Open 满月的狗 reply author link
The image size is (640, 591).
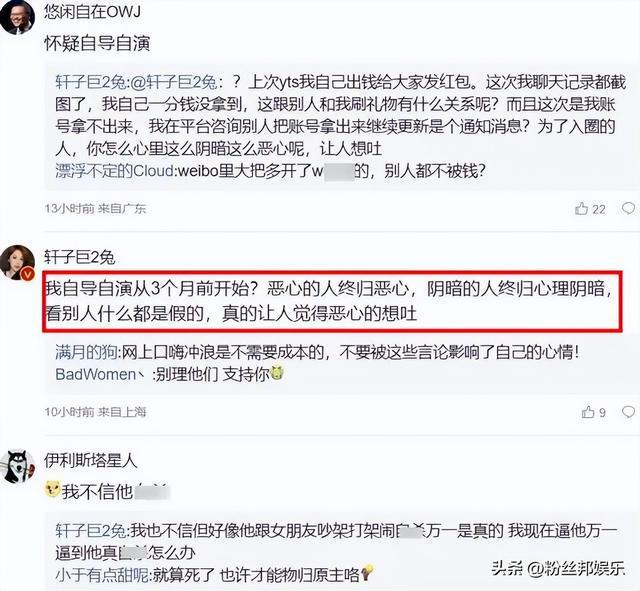pos(87,352)
